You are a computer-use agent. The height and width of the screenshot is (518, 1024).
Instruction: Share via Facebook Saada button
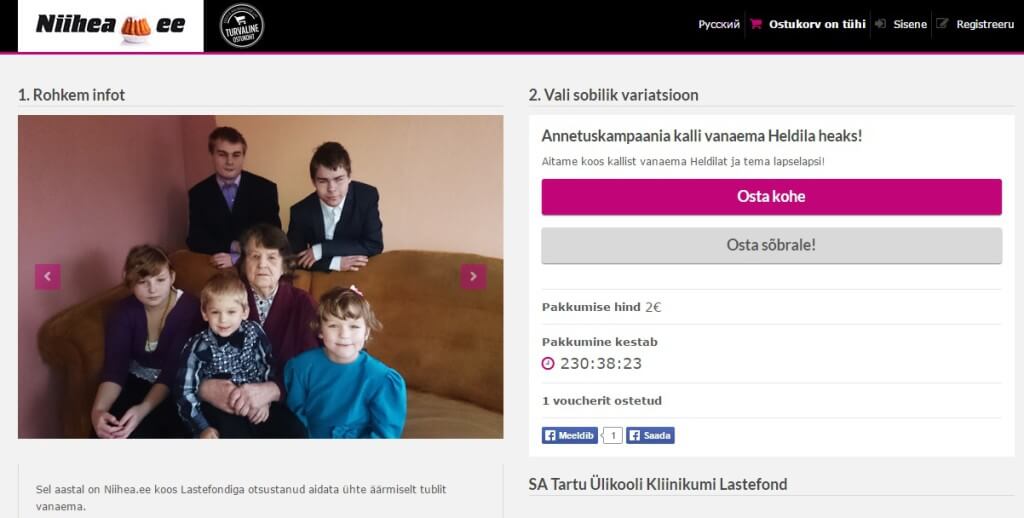click(650, 436)
